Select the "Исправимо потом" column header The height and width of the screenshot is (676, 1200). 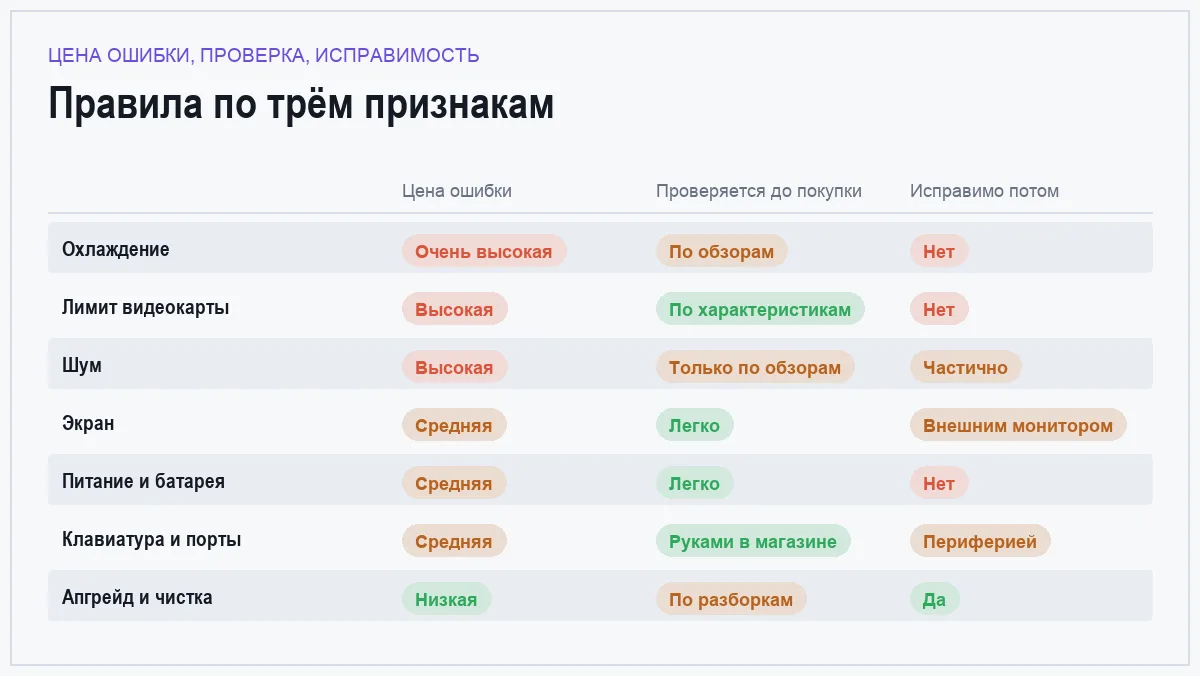pos(984,191)
